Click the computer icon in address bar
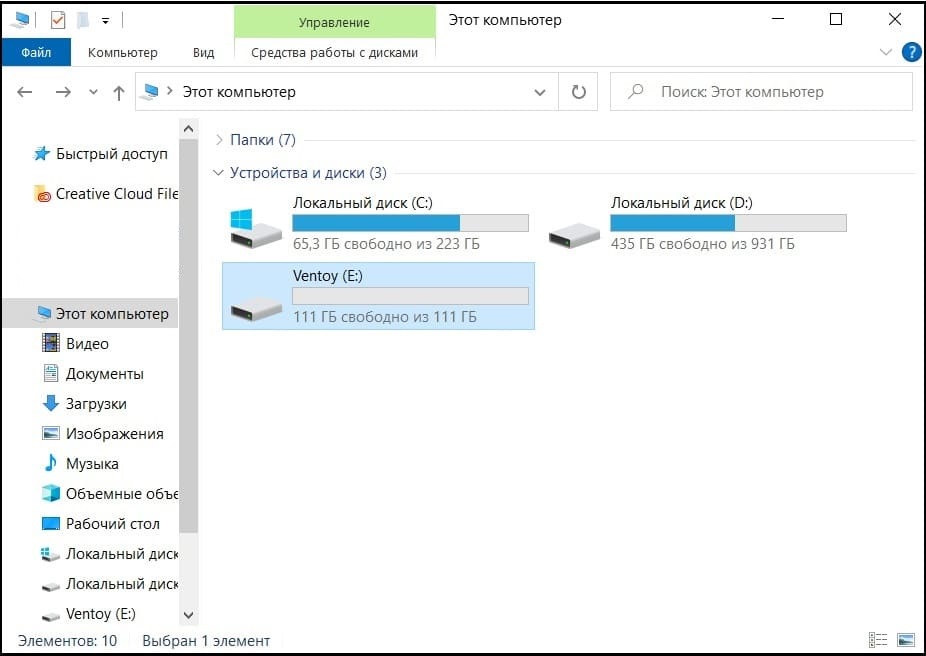 click(151, 92)
